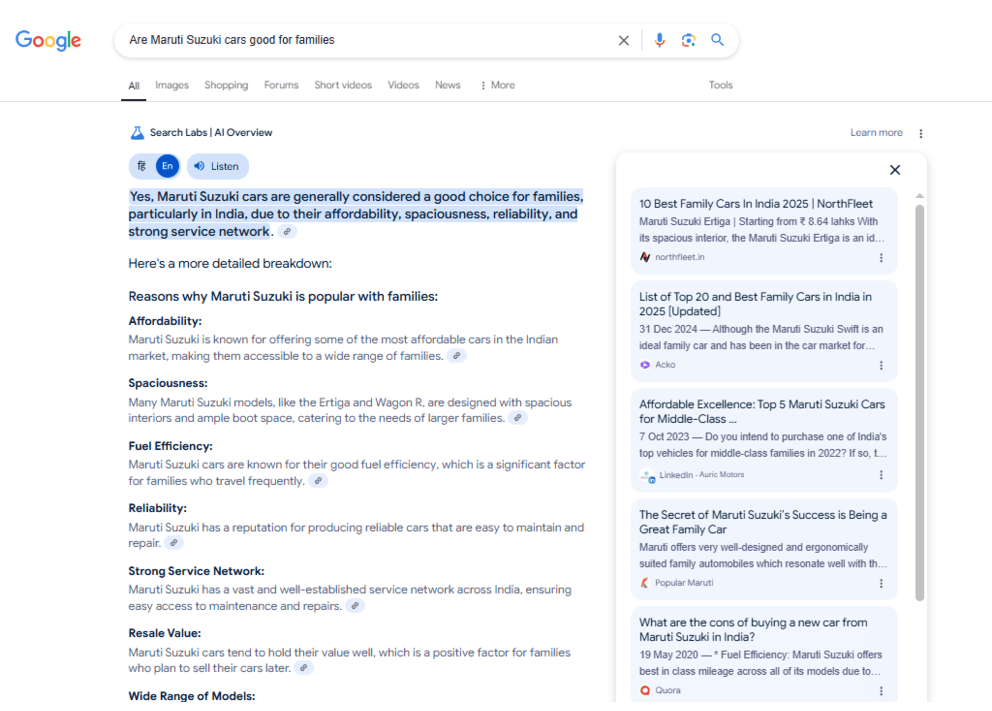Switch to the News tab

[447, 85]
